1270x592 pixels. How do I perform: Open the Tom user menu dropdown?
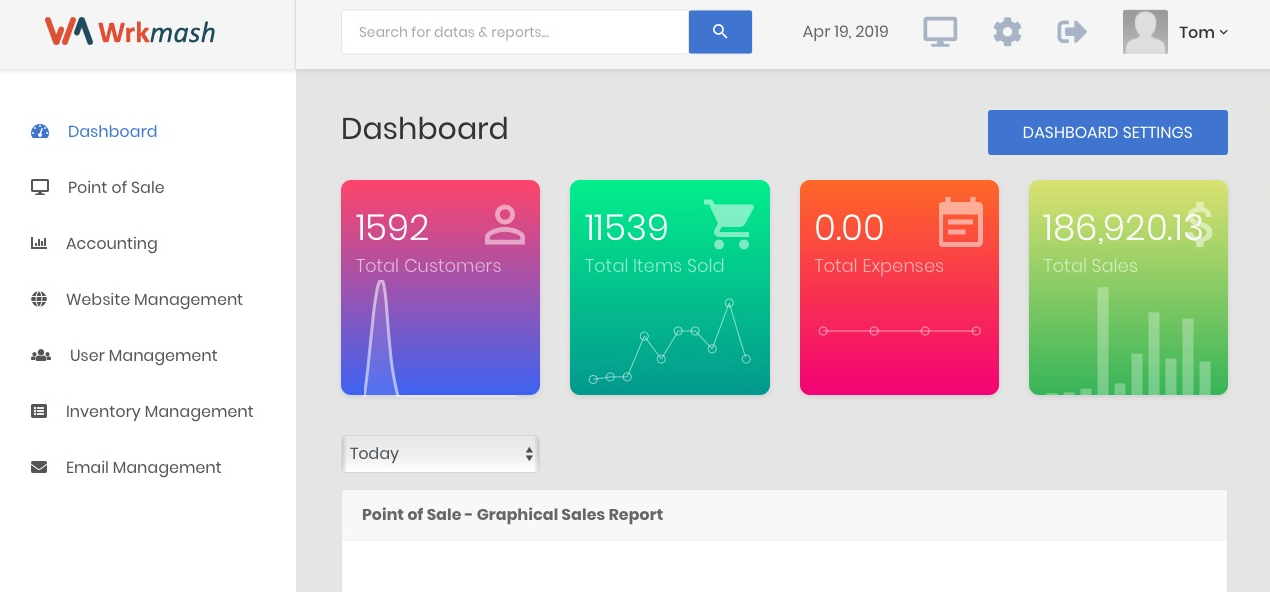1203,32
